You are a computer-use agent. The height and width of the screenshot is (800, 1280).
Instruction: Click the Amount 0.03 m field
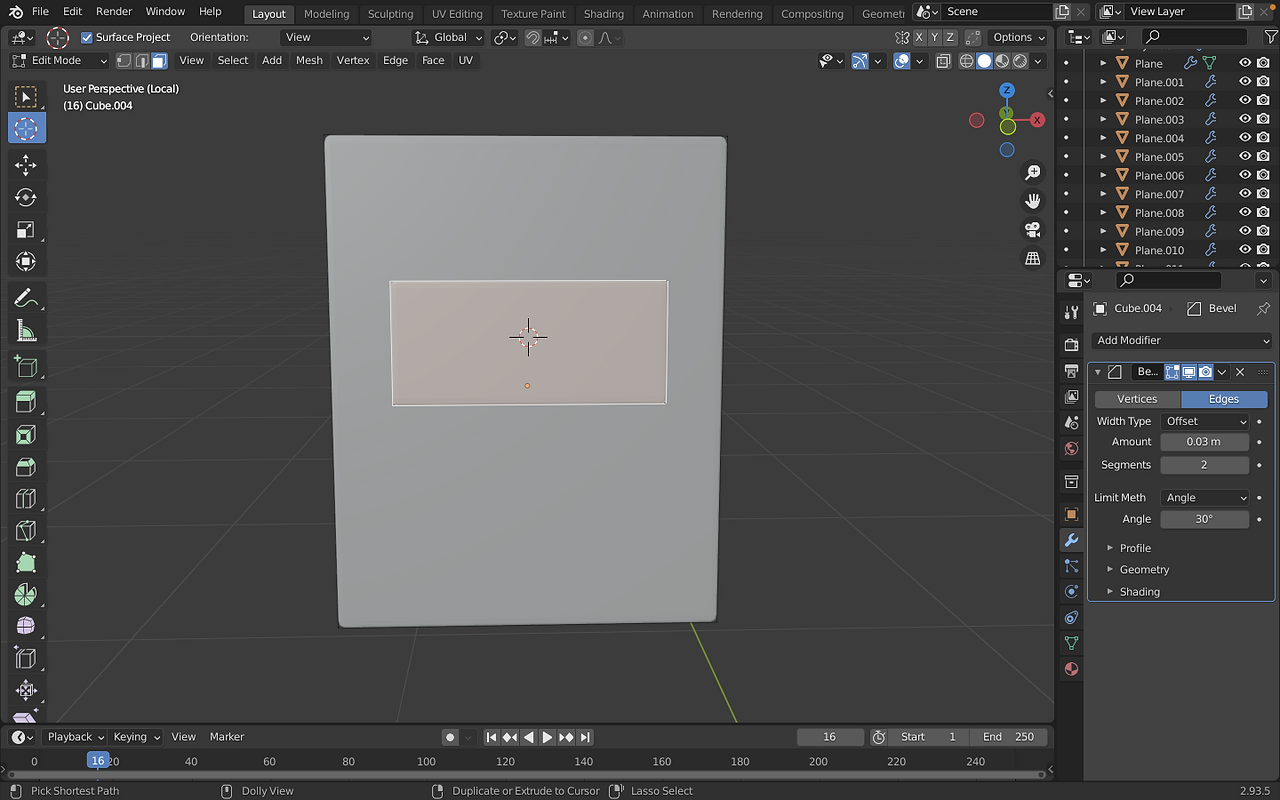pos(1205,441)
